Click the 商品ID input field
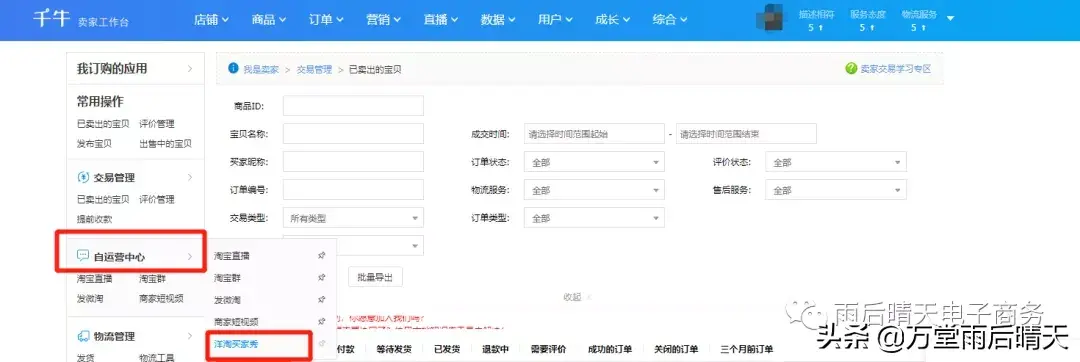The height and width of the screenshot is (362, 1080). pos(353,106)
